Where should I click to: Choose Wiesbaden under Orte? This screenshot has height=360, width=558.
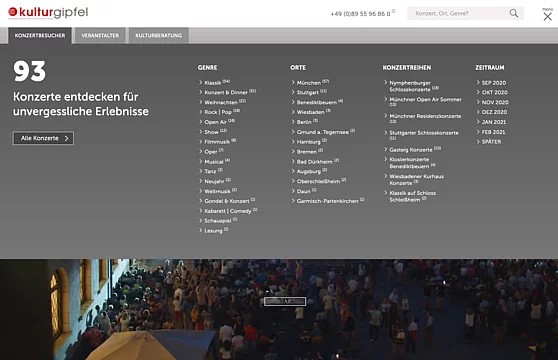311,112
